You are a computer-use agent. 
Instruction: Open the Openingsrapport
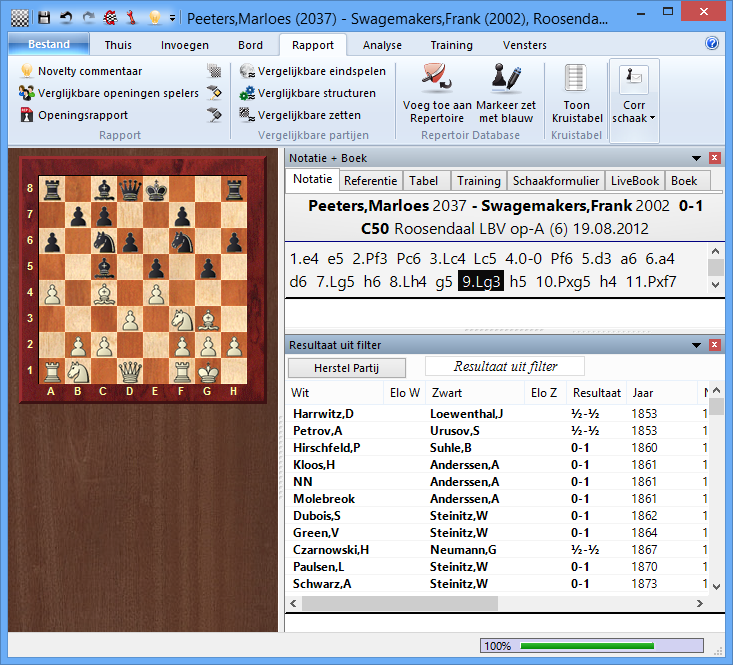74,115
